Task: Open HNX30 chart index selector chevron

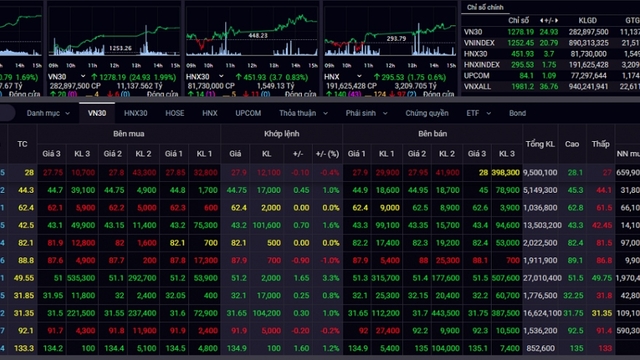Action: click(221, 76)
